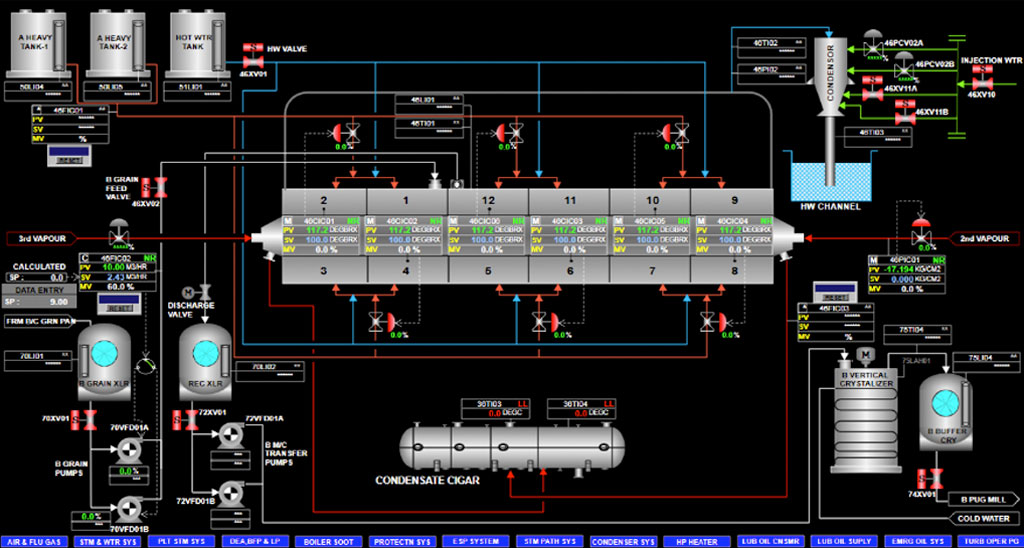Click the 46FIC03 controller tag
The image size is (1024, 548).
click(x=836, y=308)
